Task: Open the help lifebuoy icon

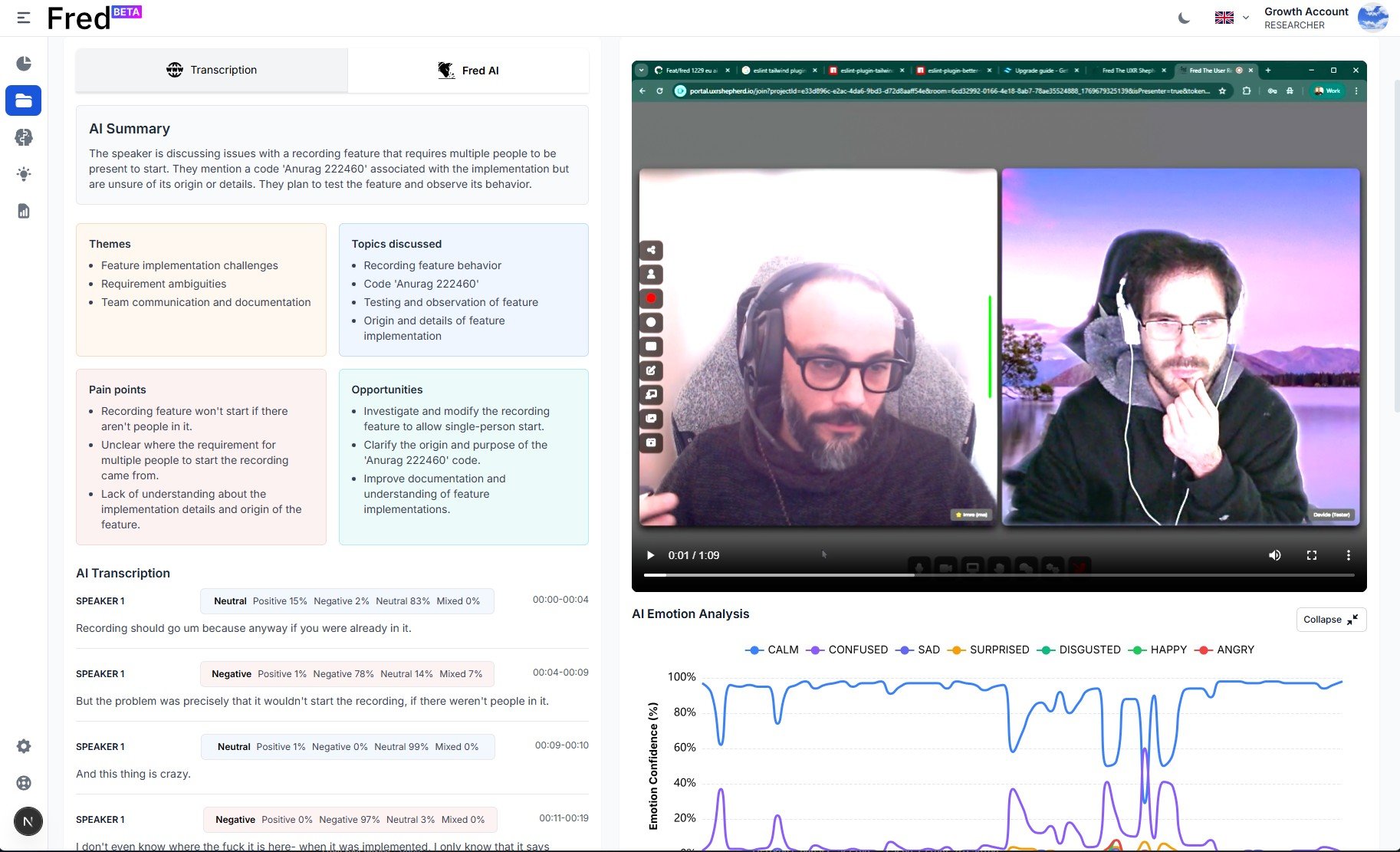Action: point(24,783)
